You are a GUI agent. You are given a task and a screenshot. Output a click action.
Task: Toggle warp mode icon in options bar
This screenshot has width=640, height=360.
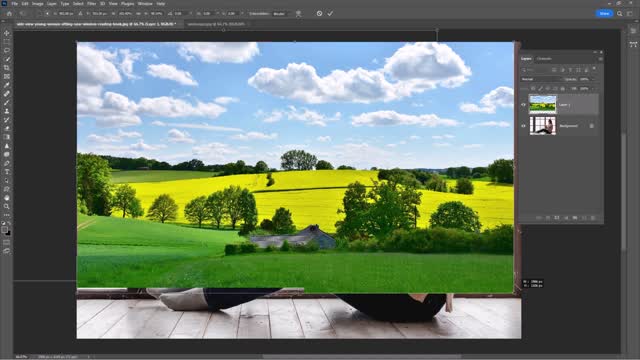pyautogui.click(x=298, y=13)
